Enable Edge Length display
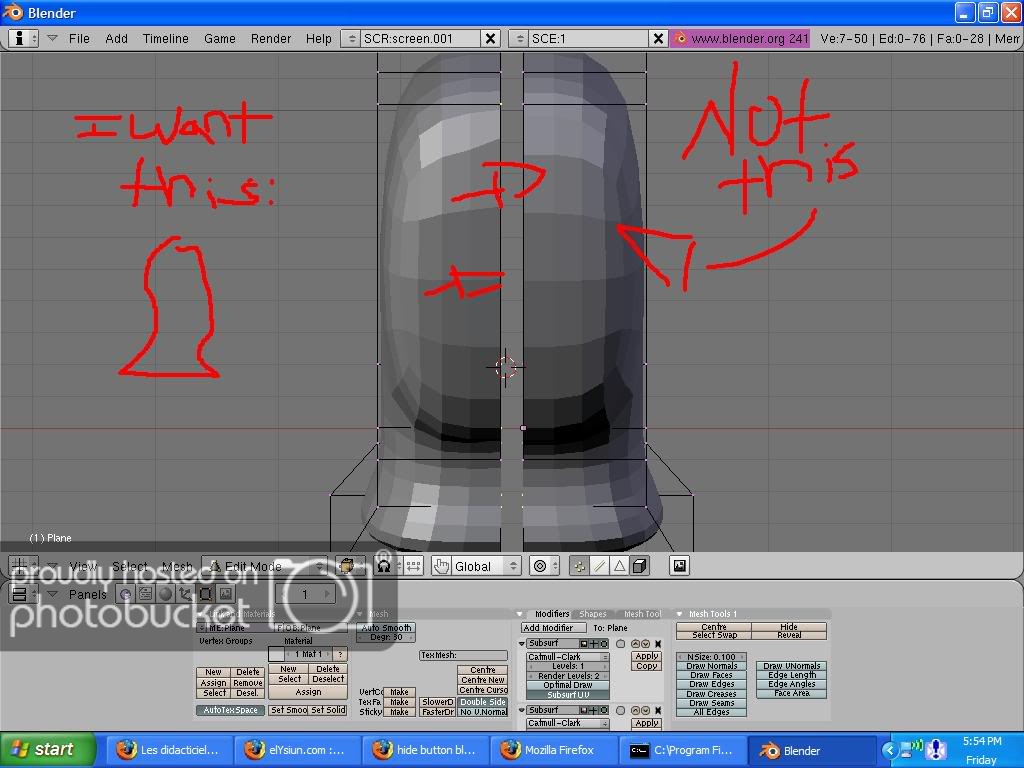 [792, 675]
